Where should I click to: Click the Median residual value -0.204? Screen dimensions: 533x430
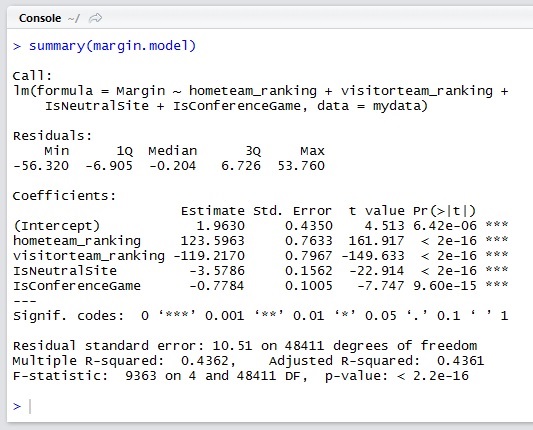point(172,166)
